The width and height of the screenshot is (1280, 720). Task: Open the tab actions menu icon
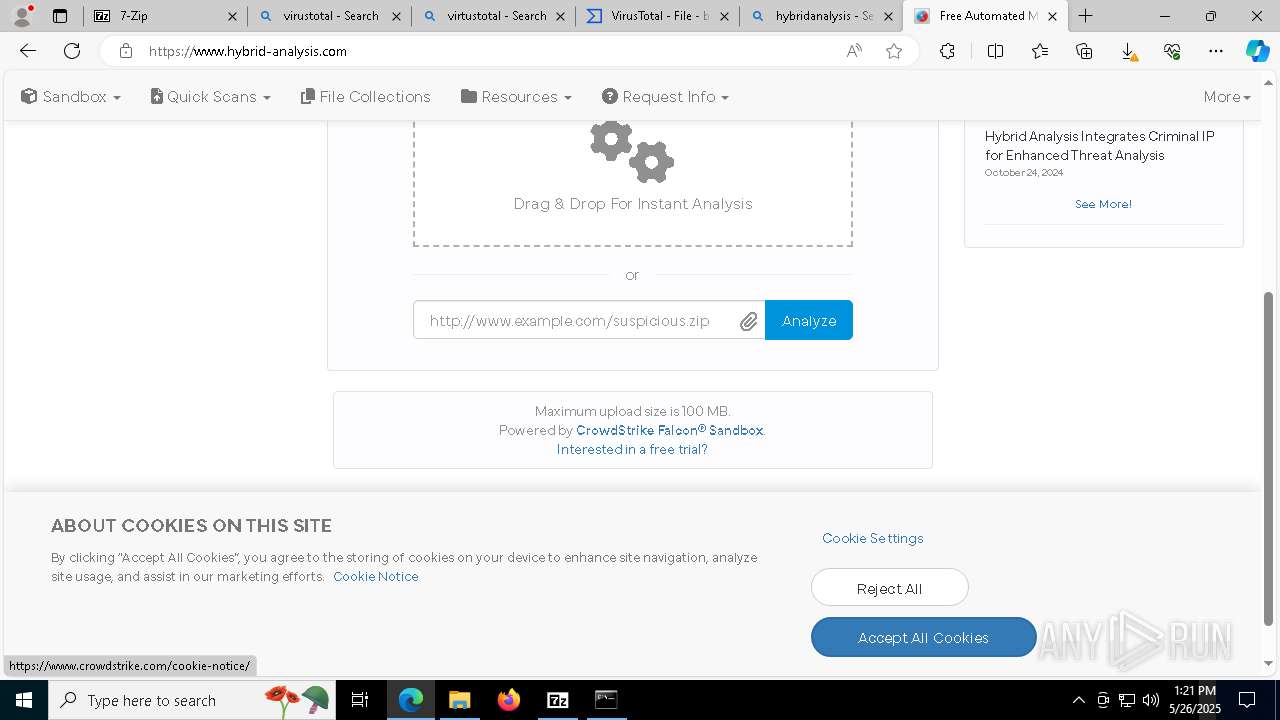pyautogui.click(x=60, y=16)
